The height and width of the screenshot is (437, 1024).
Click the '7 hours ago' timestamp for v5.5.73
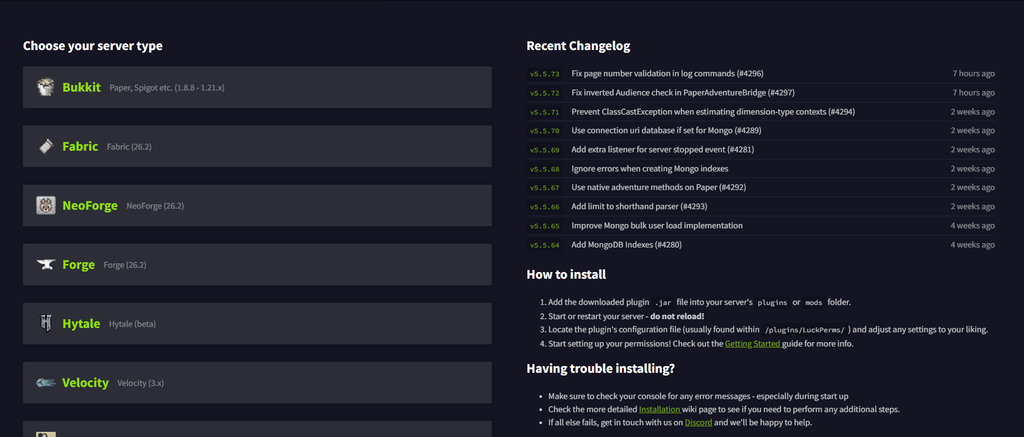coord(974,74)
